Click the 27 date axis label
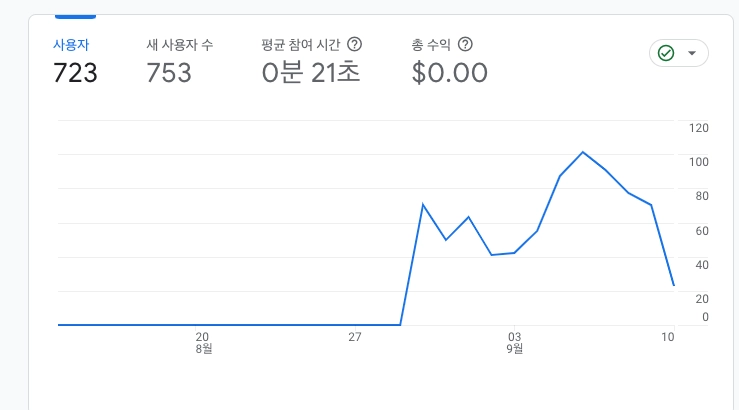This screenshot has height=410, width=739. 354,337
